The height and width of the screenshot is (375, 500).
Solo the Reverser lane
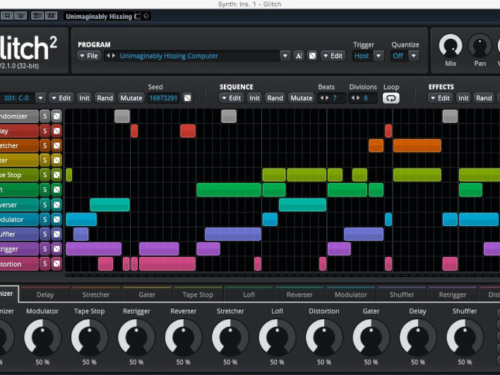tap(45, 205)
